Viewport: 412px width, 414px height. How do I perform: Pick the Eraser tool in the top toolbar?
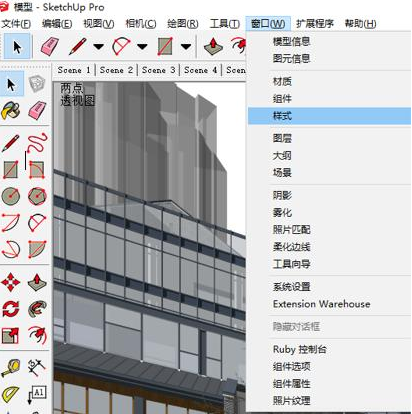point(50,46)
